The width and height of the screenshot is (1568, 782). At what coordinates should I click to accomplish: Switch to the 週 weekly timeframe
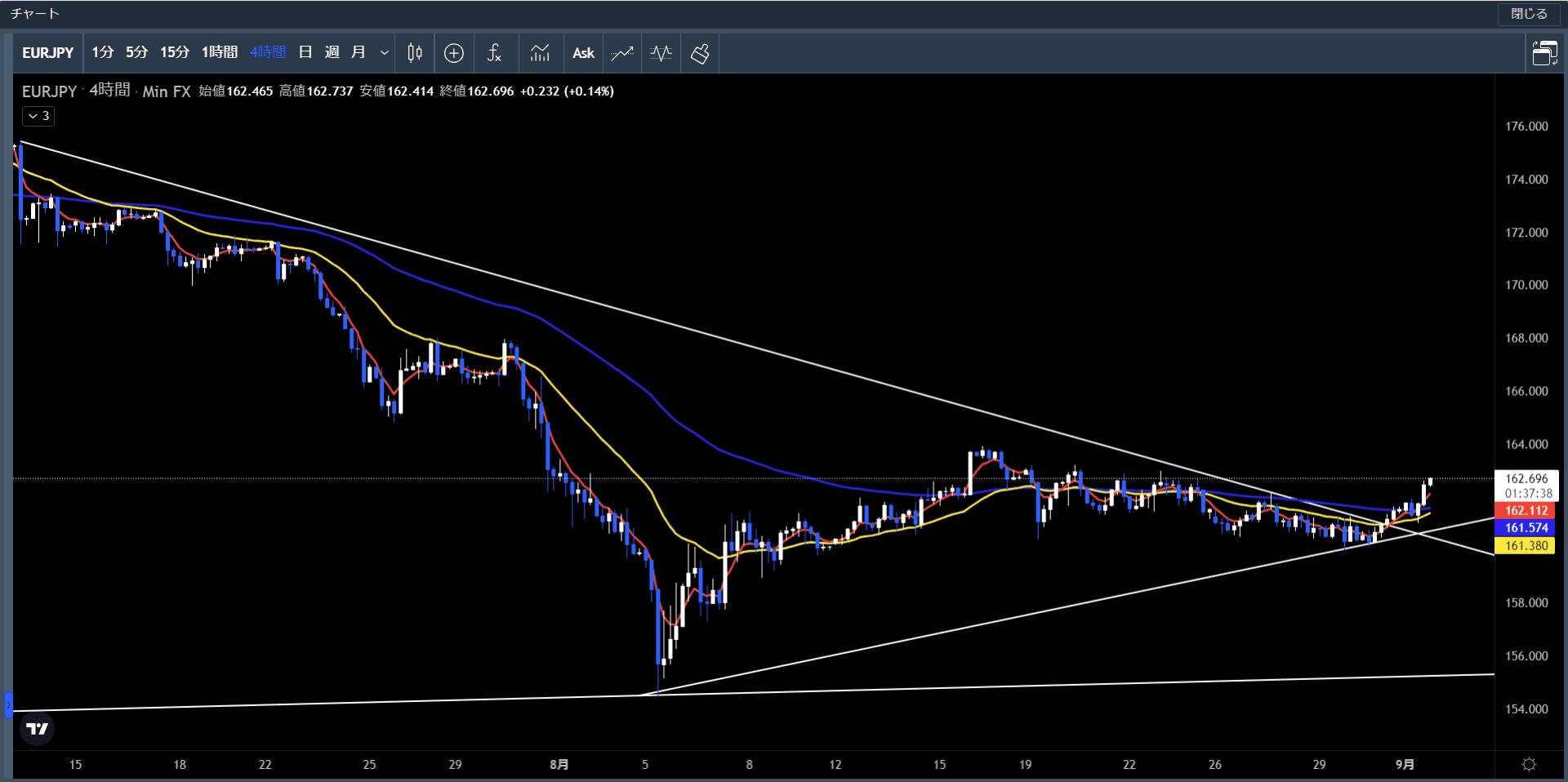click(x=332, y=53)
